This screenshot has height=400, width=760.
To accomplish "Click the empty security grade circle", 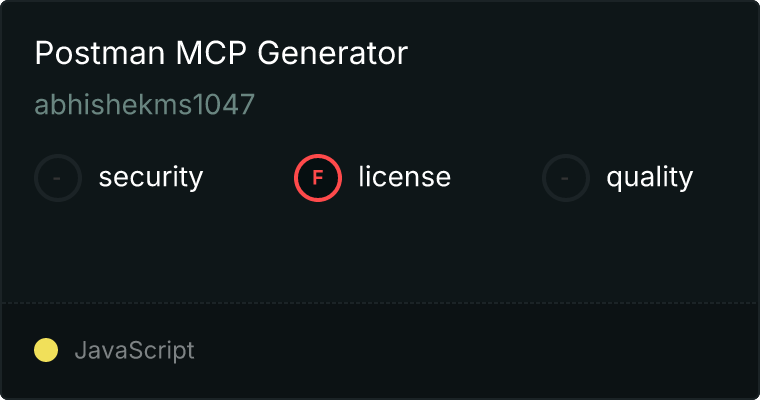I will [x=58, y=178].
